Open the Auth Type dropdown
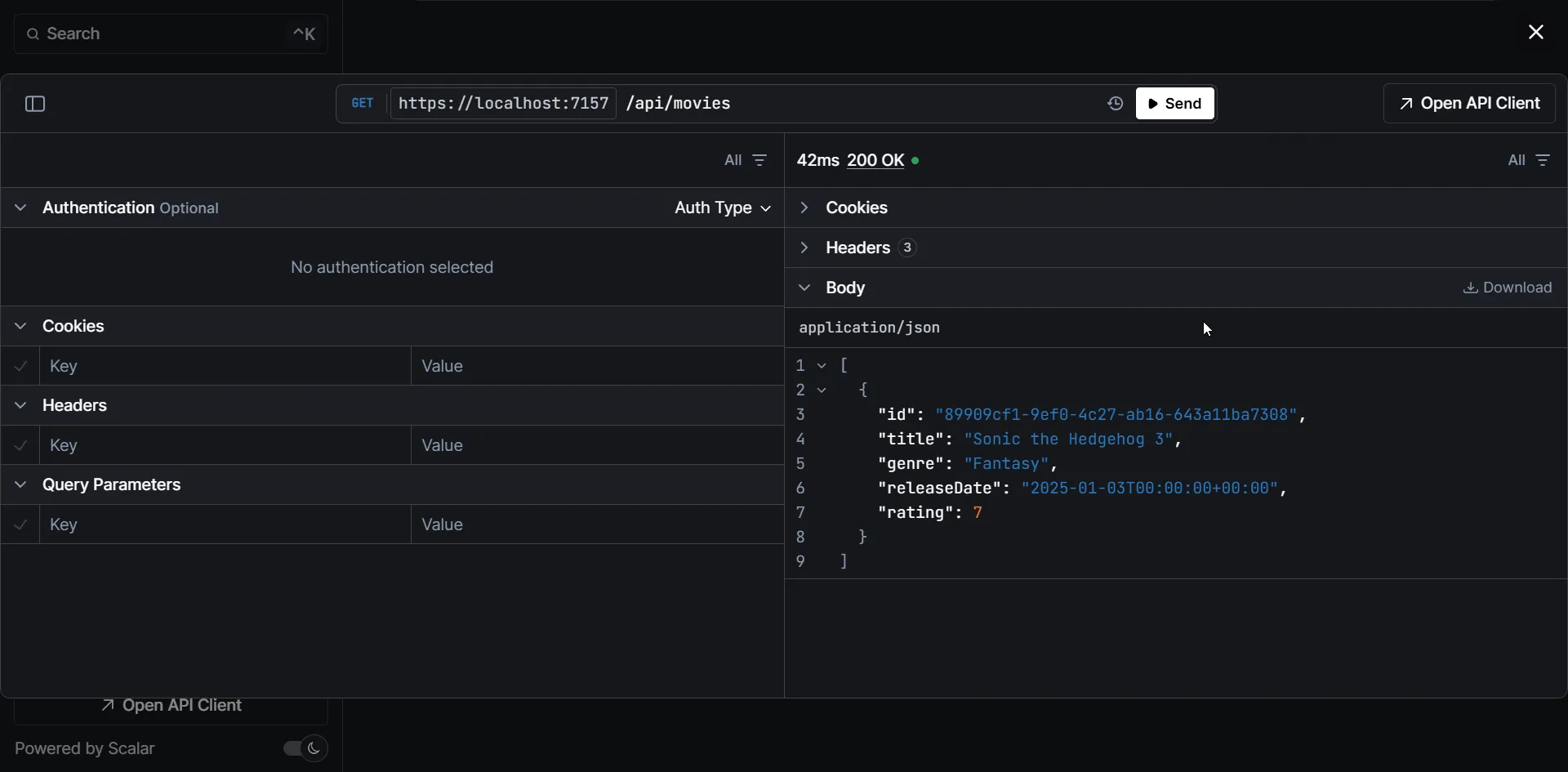The width and height of the screenshot is (1568, 772). (x=722, y=208)
